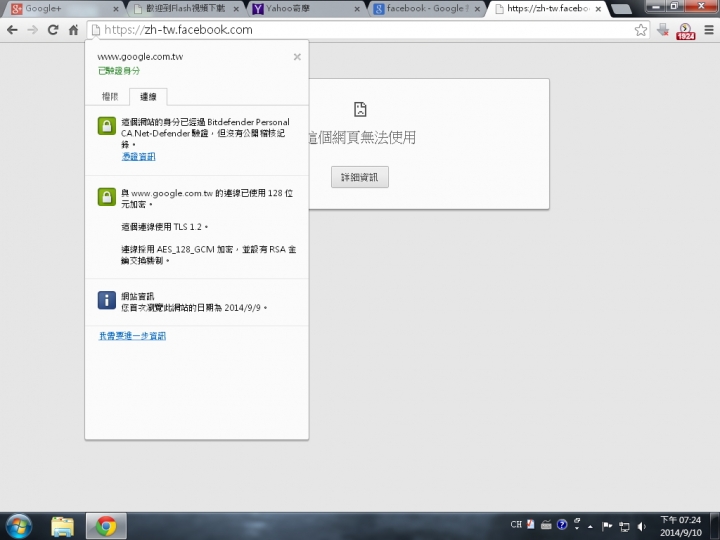
Task: Click the download extension icon with red x
Action: pyautogui.click(x=663, y=30)
